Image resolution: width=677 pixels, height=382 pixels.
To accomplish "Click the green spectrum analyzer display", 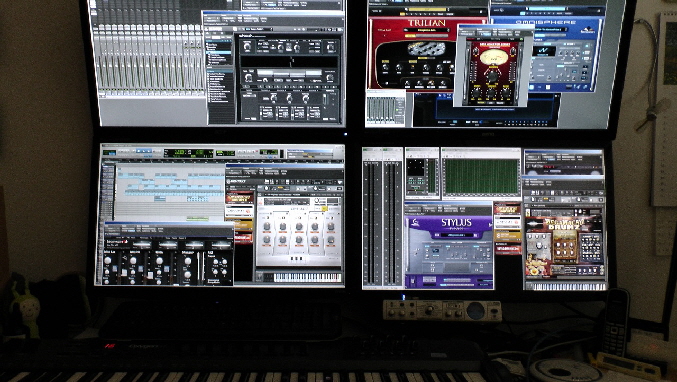I will click(481, 176).
